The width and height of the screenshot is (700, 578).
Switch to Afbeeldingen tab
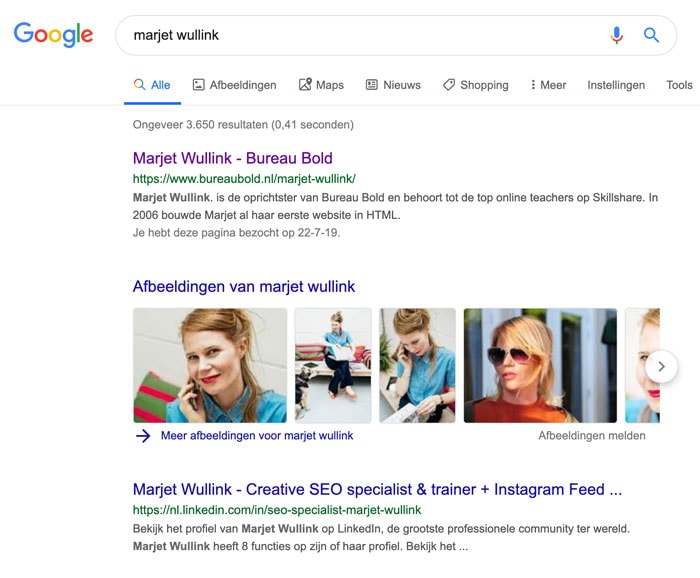pyautogui.click(x=234, y=85)
